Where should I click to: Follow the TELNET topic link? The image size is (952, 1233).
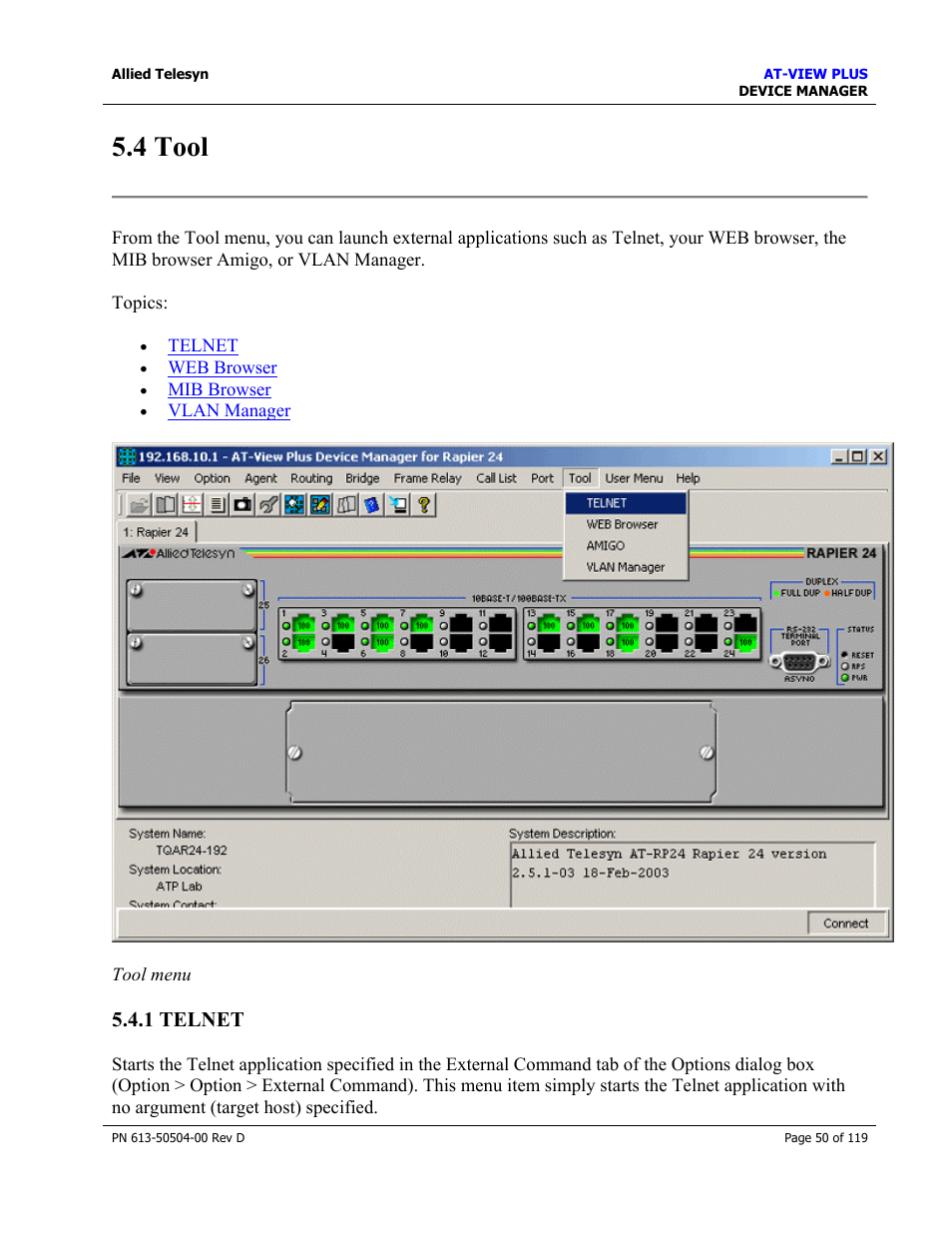pos(203,345)
